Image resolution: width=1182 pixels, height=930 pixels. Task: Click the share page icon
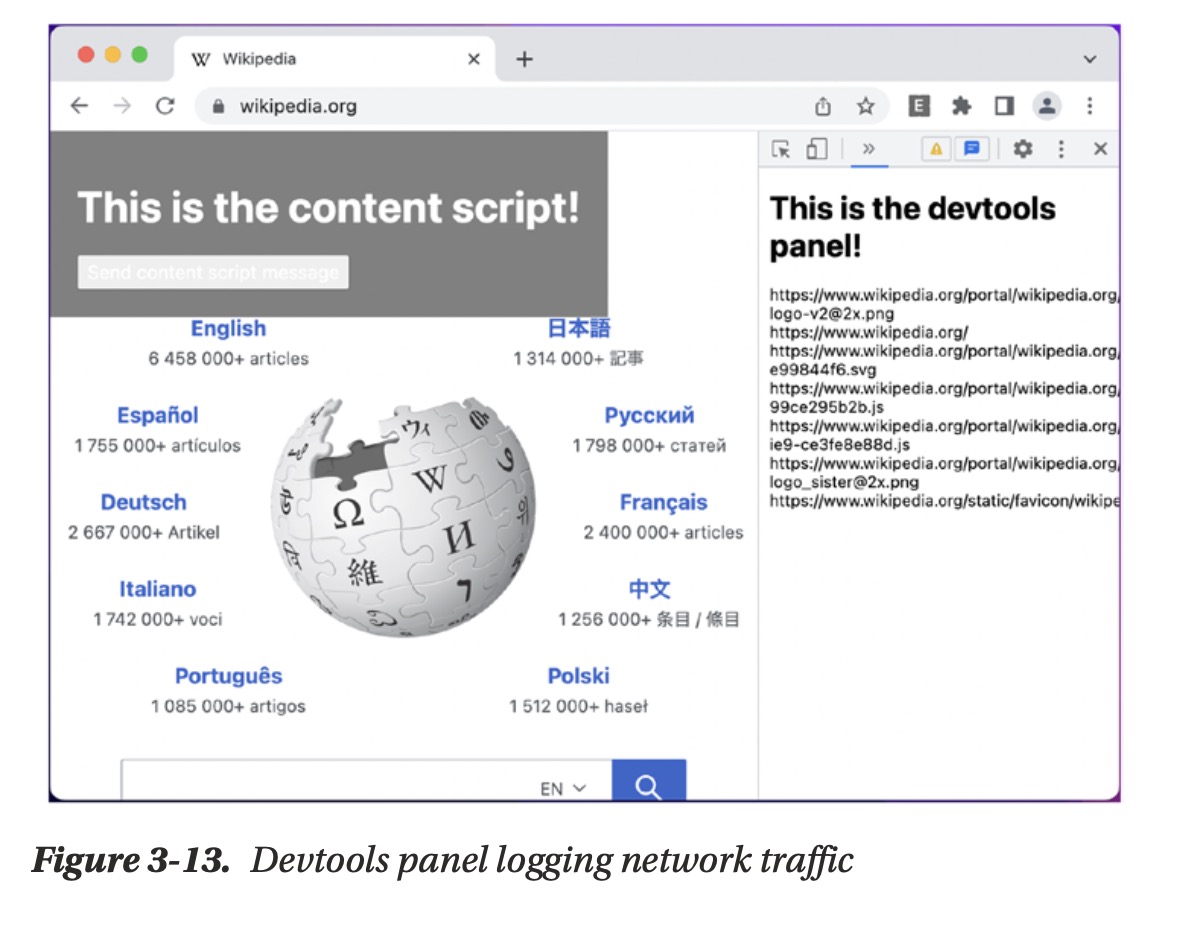823,106
